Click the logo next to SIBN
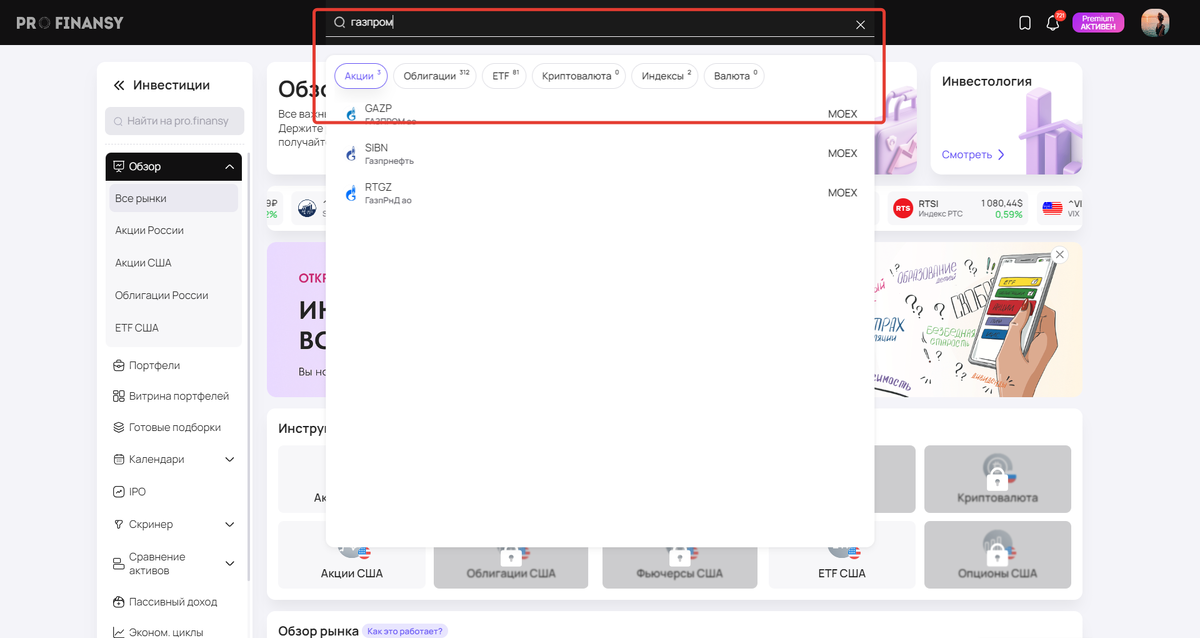 (x=351, y=154)
